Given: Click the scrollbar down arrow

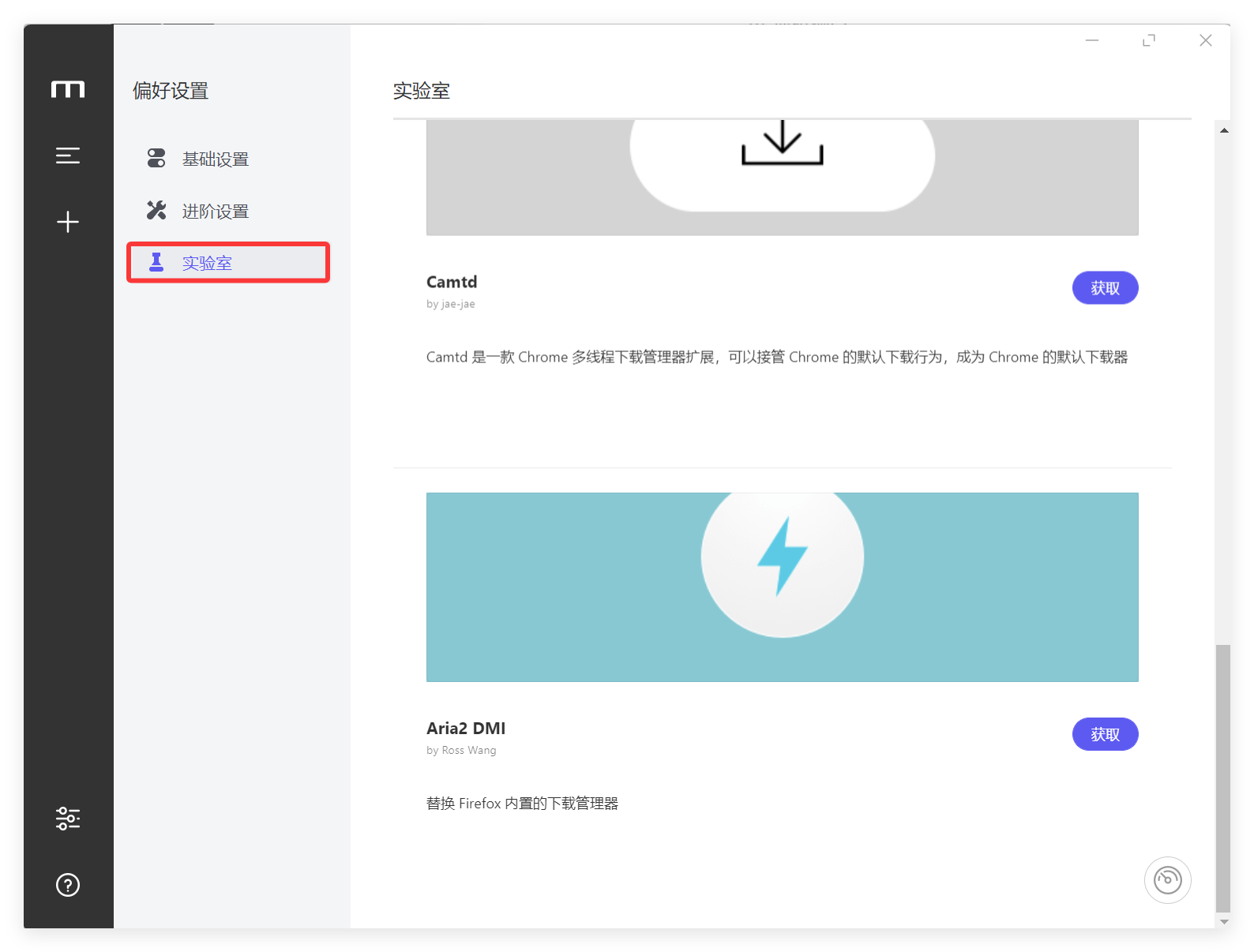Looking at the screenshot, I should pos(1224,921).
